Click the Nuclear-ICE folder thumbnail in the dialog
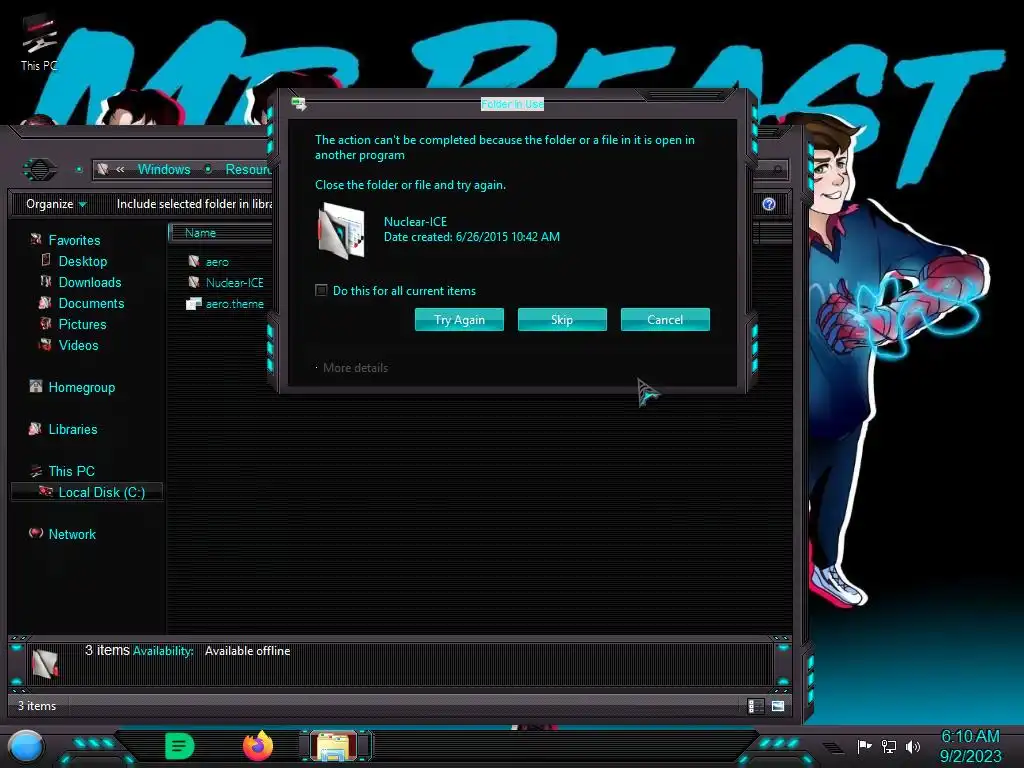The image size is (1024, 768). 341,230
